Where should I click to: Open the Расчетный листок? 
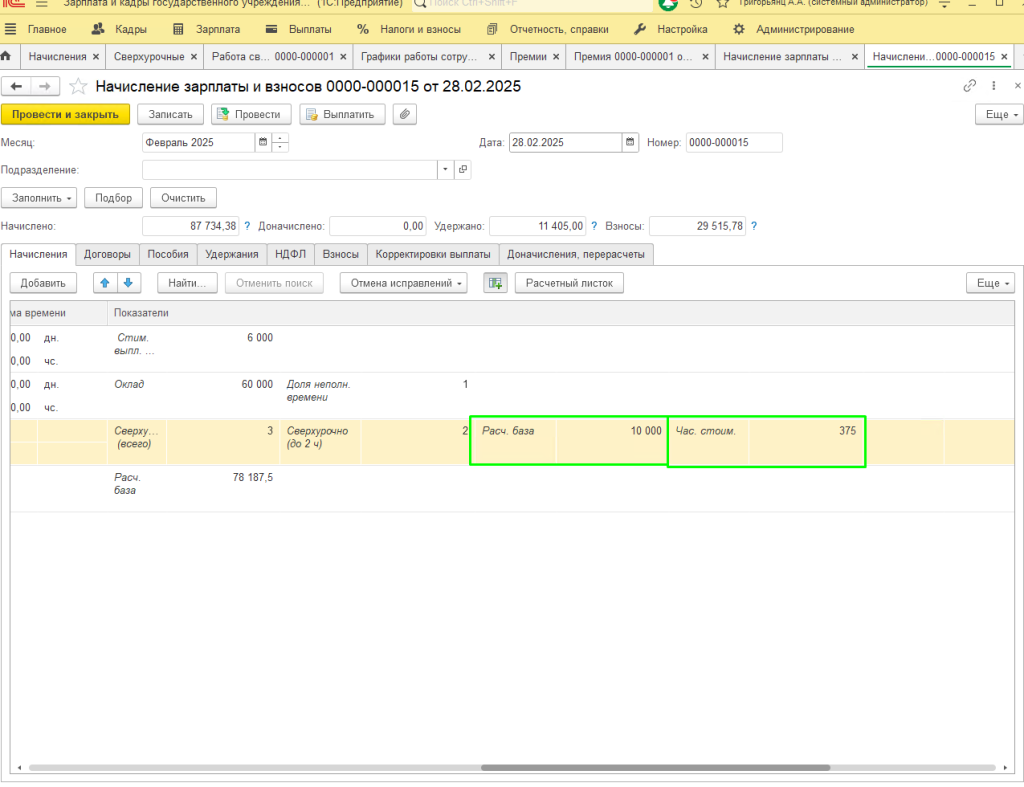click(569, 283)
